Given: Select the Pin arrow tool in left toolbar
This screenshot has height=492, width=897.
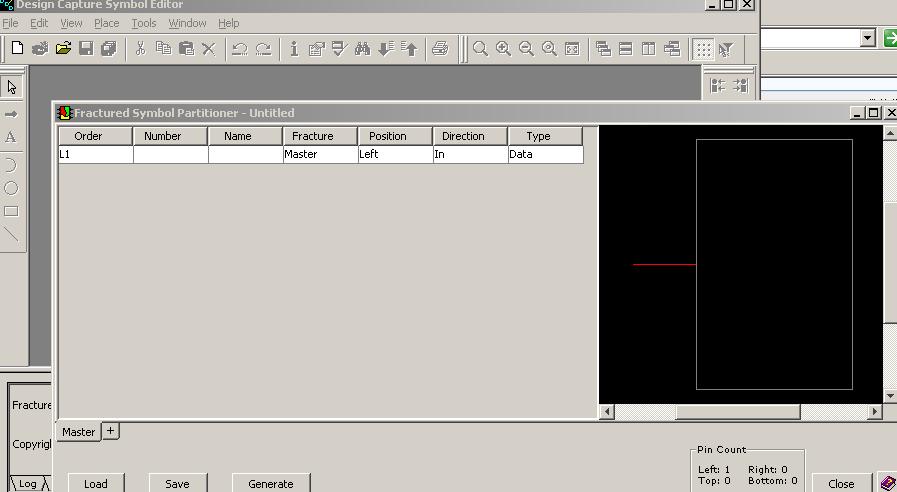Looking at the screenshot, I should 11,114.
